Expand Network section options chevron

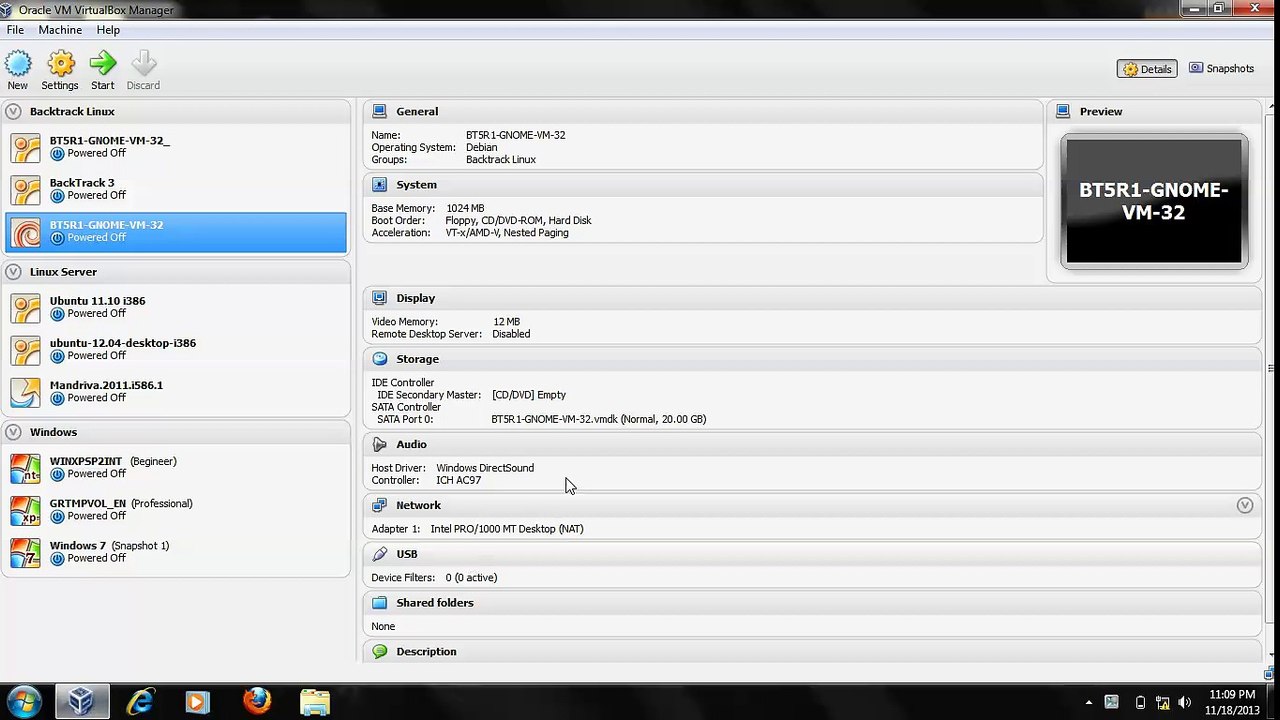point(1245,505)
